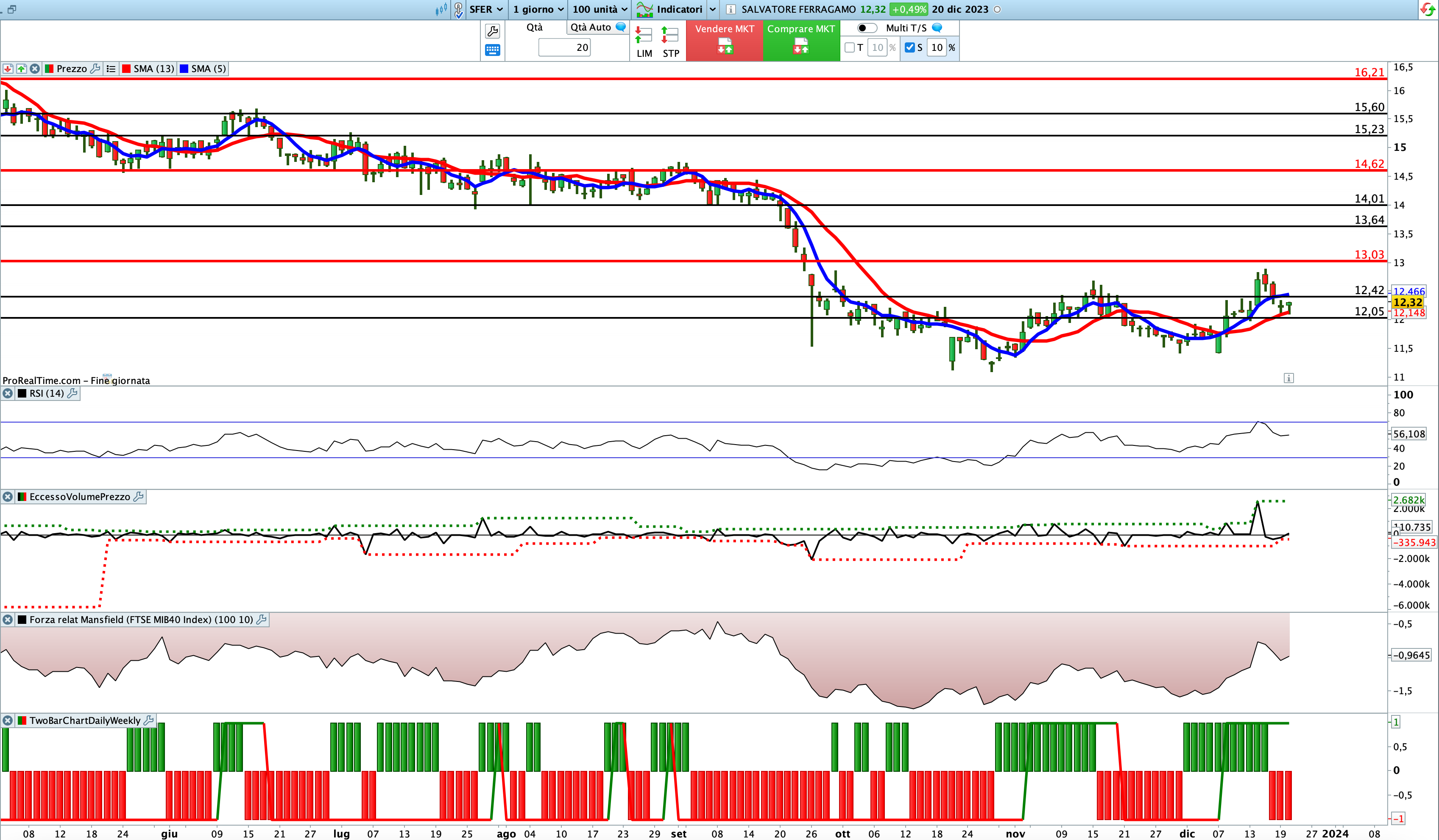Screen dimensions: 1439x840
Task: Select the SMA (5) indicator label
Action: [x=209, y=69]
